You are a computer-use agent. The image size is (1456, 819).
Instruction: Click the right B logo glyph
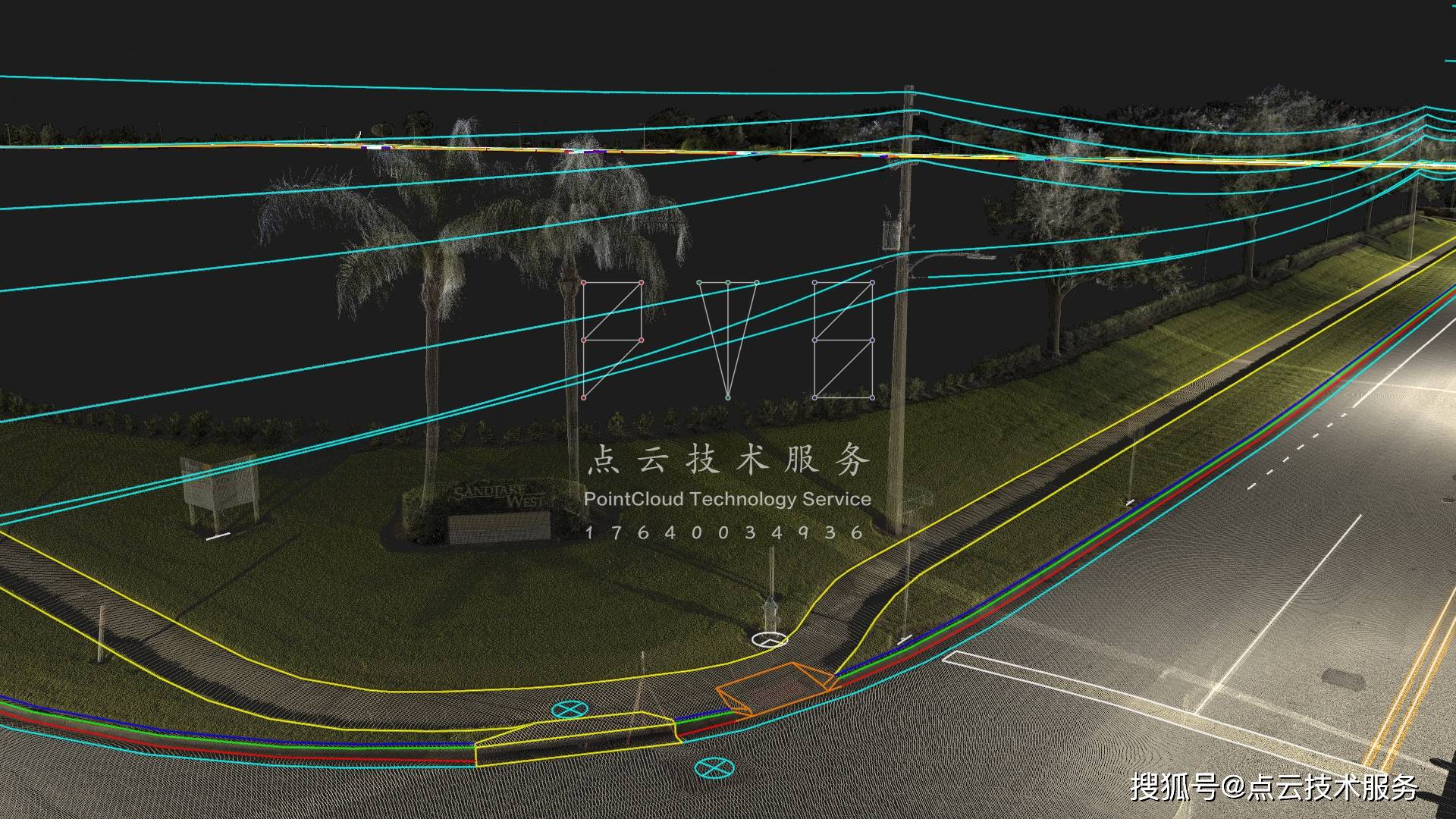[843, 340]
